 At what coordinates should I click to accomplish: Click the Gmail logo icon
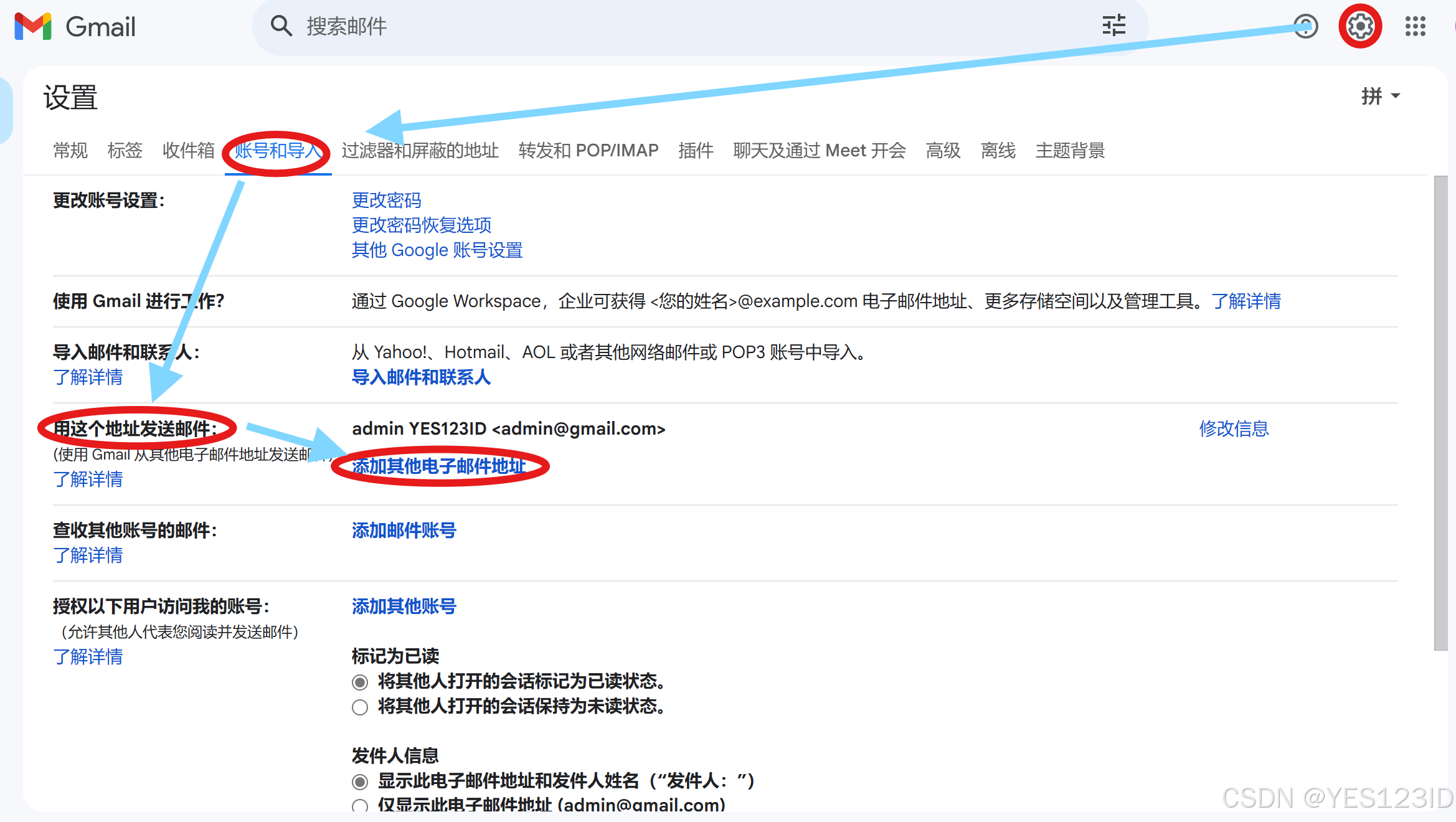click(33, 27)
